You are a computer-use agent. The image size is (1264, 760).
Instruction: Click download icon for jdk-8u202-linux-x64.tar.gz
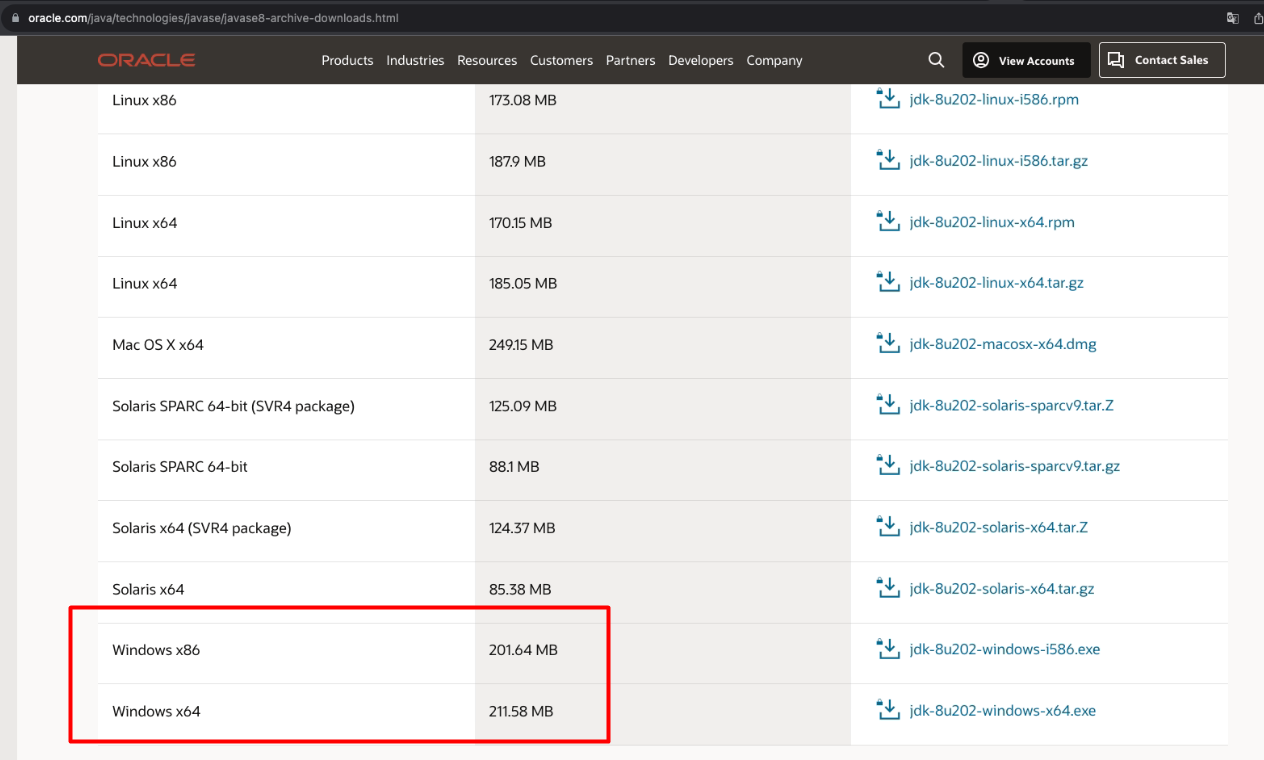click(x=888, y=282)
